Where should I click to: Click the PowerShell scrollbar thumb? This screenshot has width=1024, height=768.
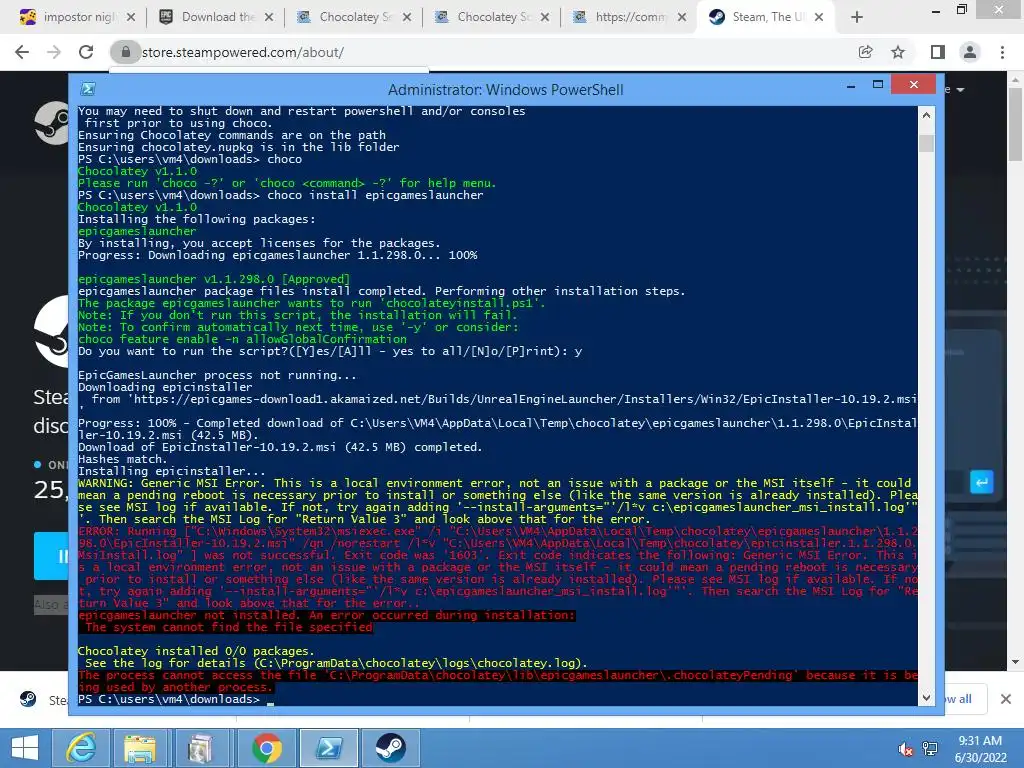[x=926, y=143]
